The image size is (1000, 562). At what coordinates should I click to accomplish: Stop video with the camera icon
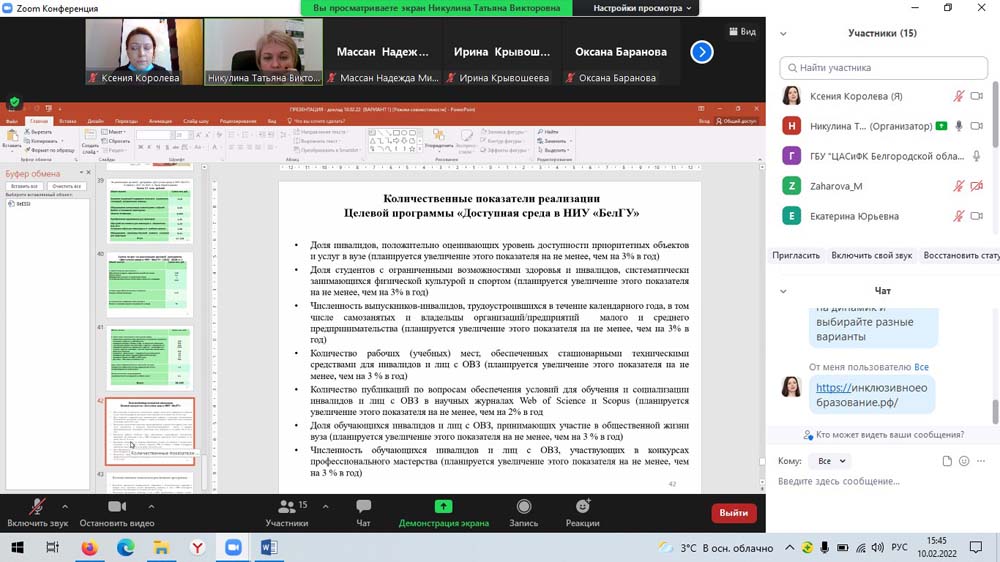pos(117,507)
